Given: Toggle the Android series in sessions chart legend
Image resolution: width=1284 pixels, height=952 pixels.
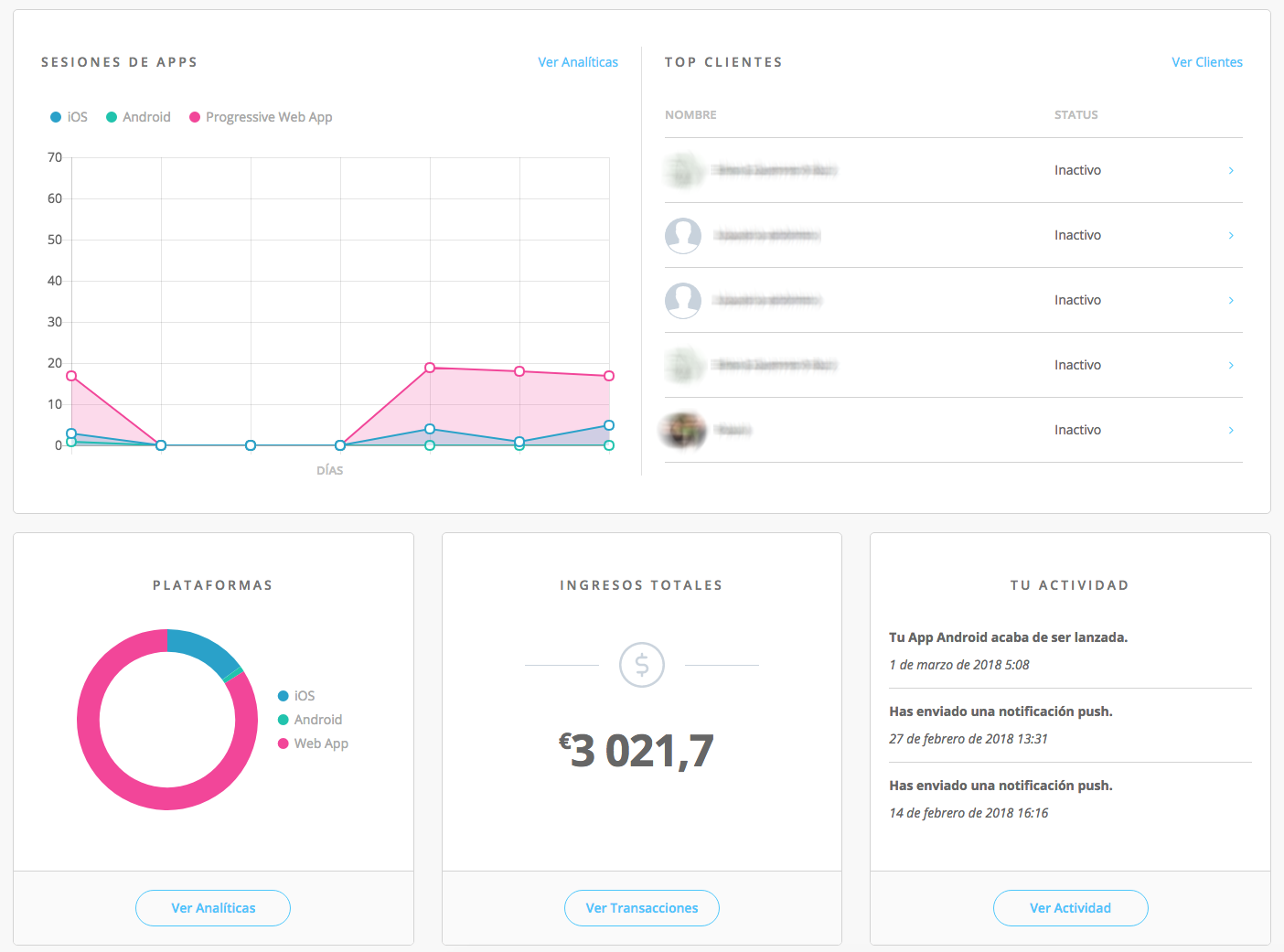Looking at the screenshot, I should click(138, 117).
